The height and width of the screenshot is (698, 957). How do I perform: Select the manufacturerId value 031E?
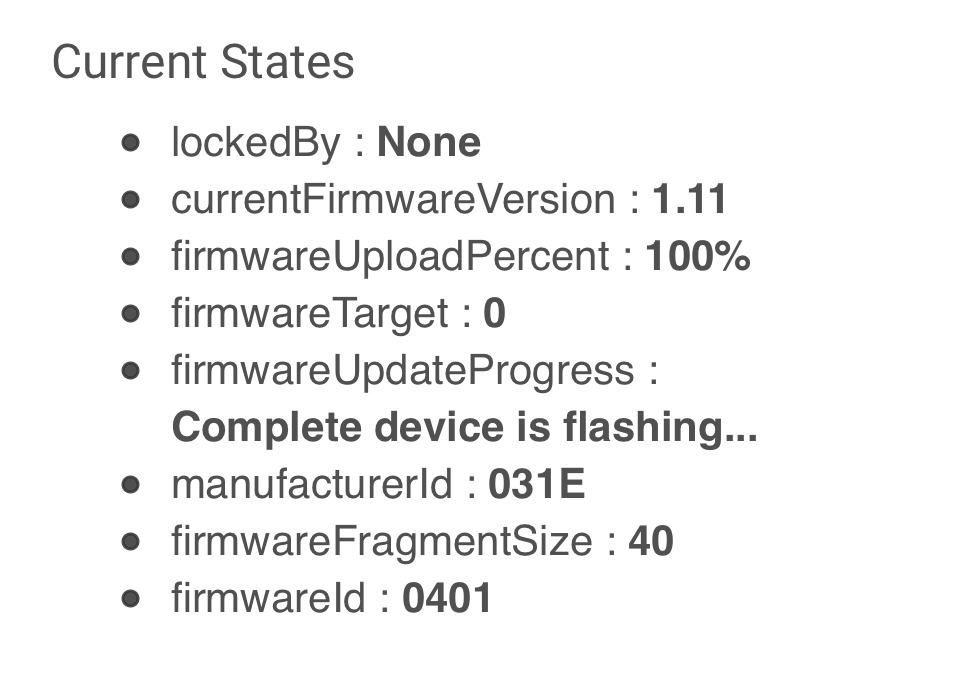[x=537, y=485]
